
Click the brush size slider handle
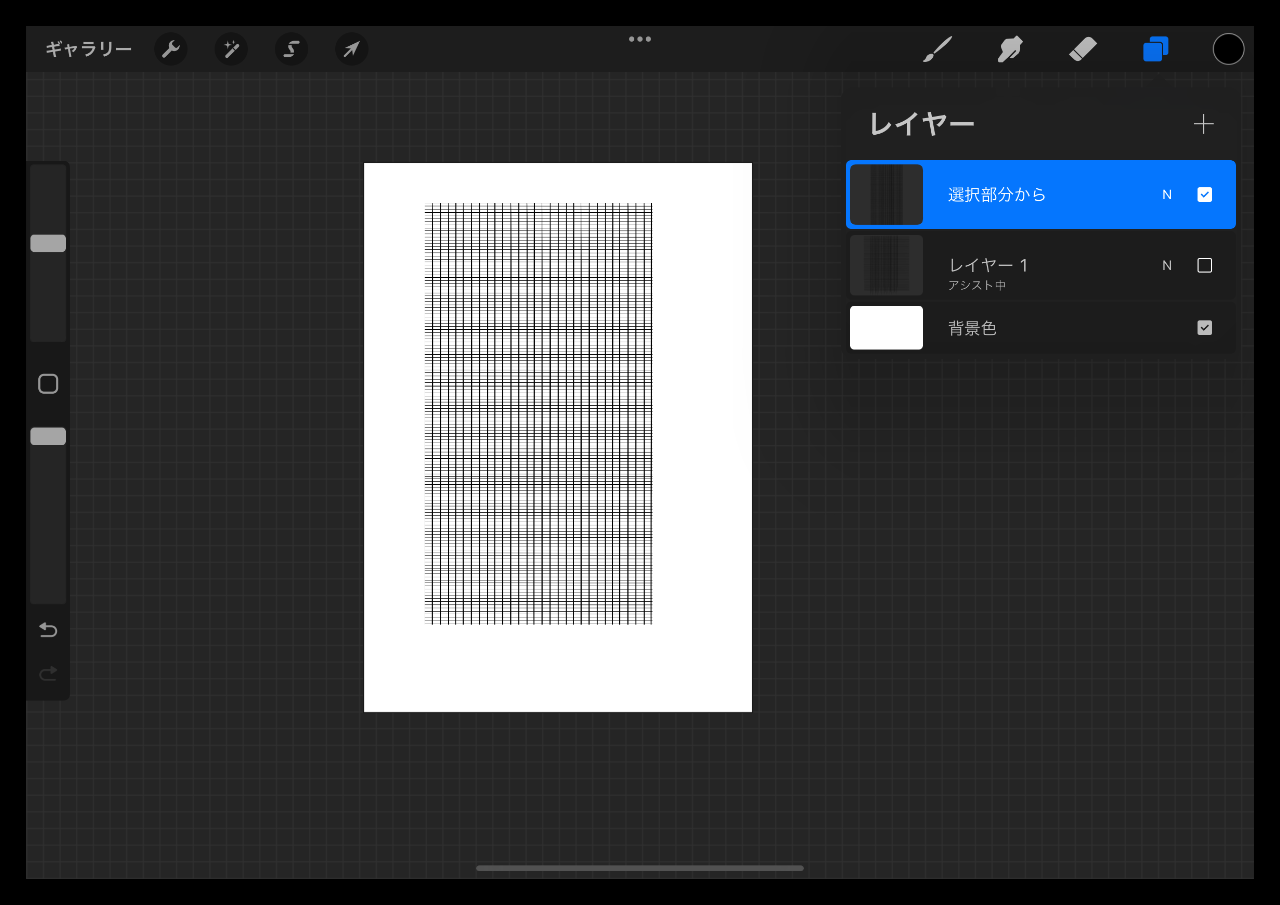(x=48, y=243)
